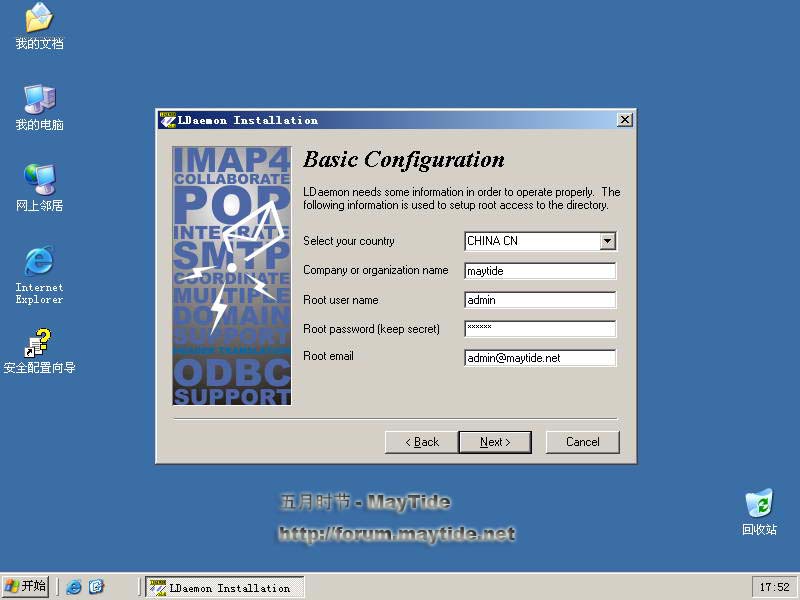Cancel the LDaemon installation
The width and height of the screenshot is (800, 600).
click(x=582, y=442)
